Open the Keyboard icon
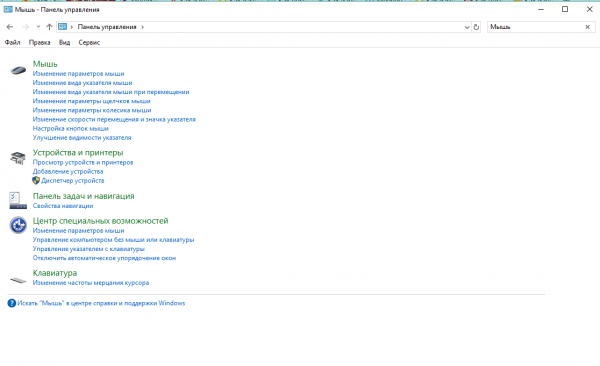The width and height of the screenshot is (600, 366). click(18, 281)
